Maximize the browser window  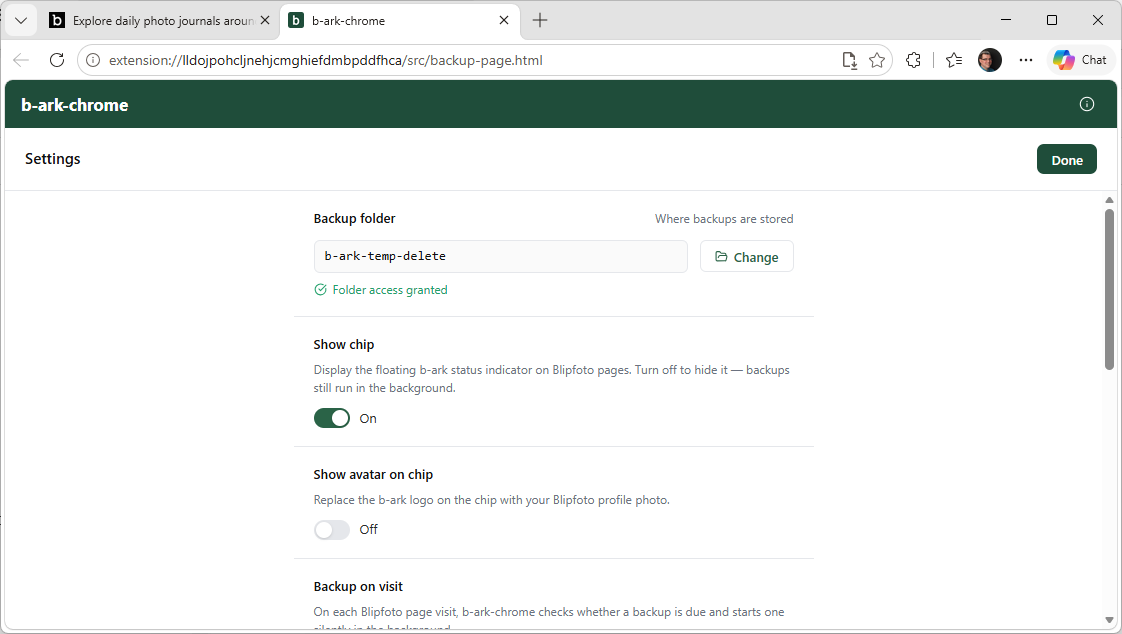coord(1051,20)
